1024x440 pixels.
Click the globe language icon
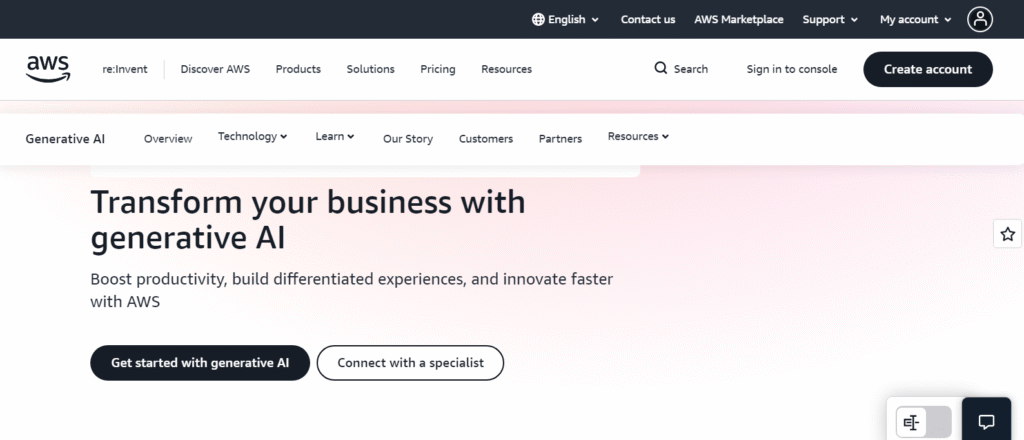pos(538,19)
